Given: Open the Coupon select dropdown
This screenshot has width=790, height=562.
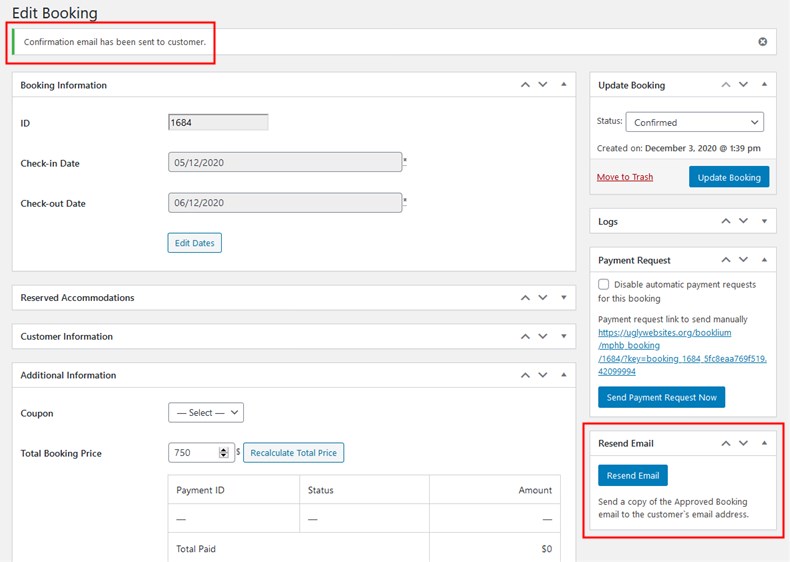Looking at the screenshot, I should pos(206,412).
